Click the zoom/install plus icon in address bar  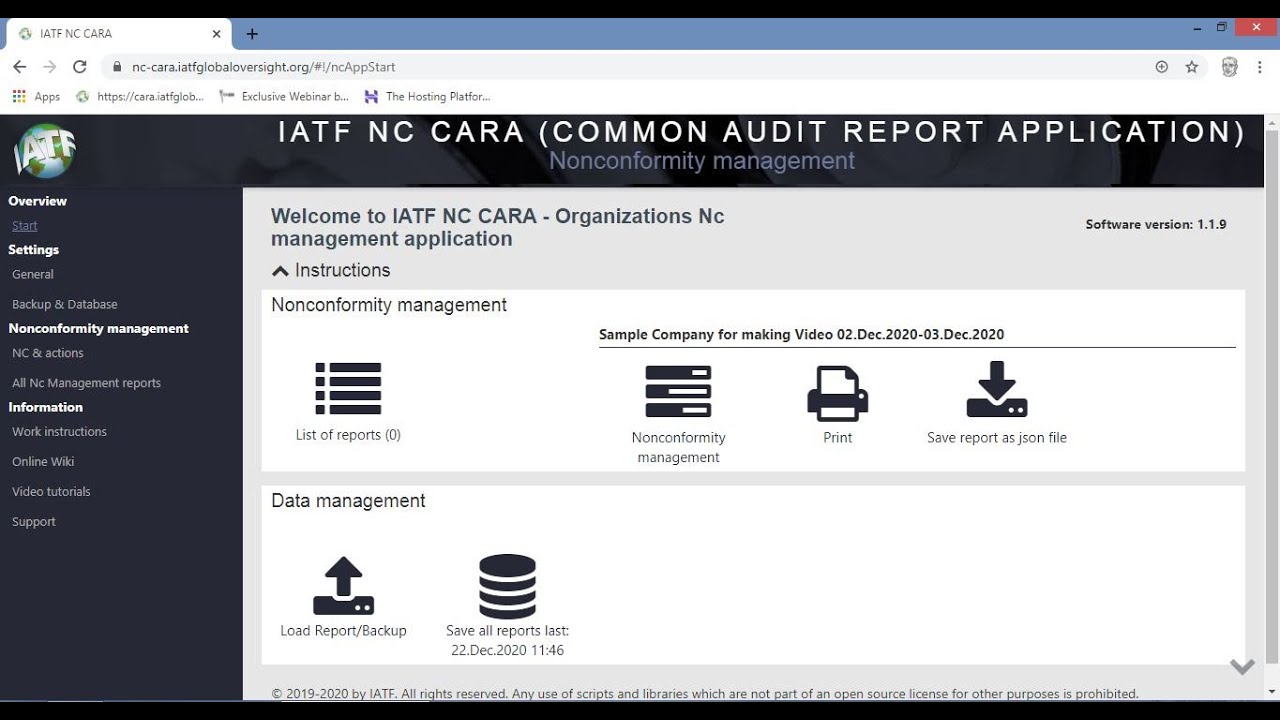tap(1162, 67)
